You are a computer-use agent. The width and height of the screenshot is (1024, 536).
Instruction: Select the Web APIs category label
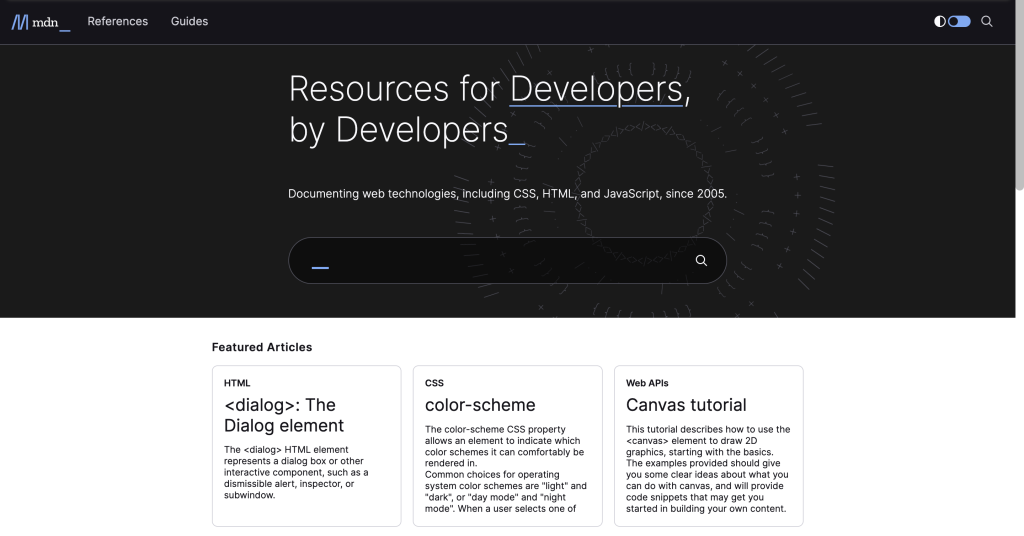[649, 383]
